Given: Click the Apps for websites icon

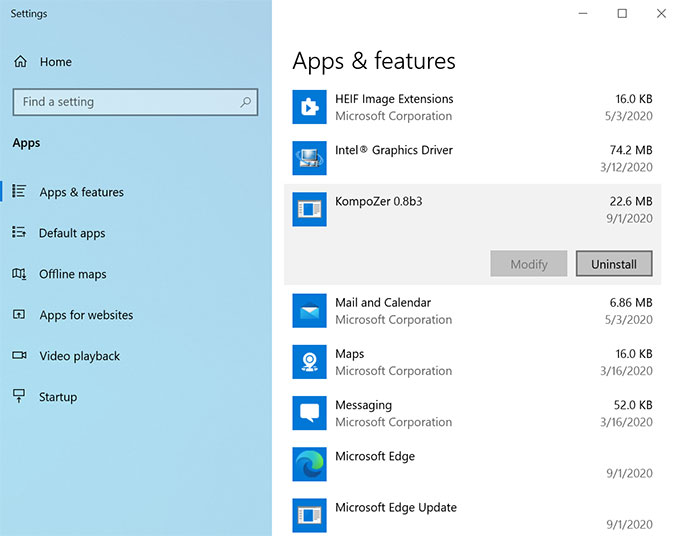Looking at the screenshot, I should point(19,314).
